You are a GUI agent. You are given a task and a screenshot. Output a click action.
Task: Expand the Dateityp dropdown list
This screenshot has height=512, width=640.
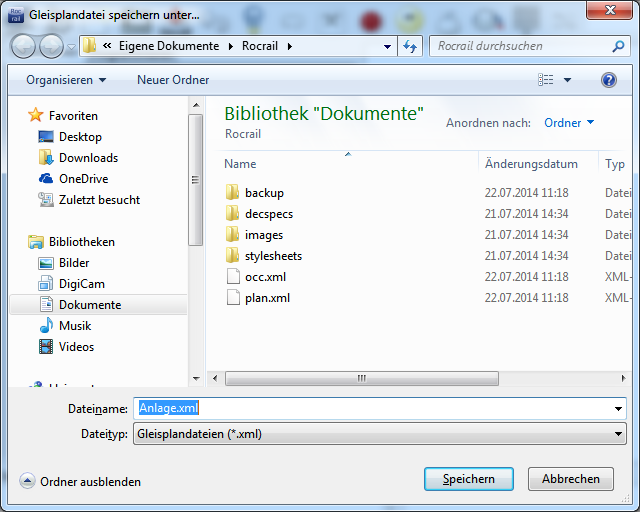point(619,434)
